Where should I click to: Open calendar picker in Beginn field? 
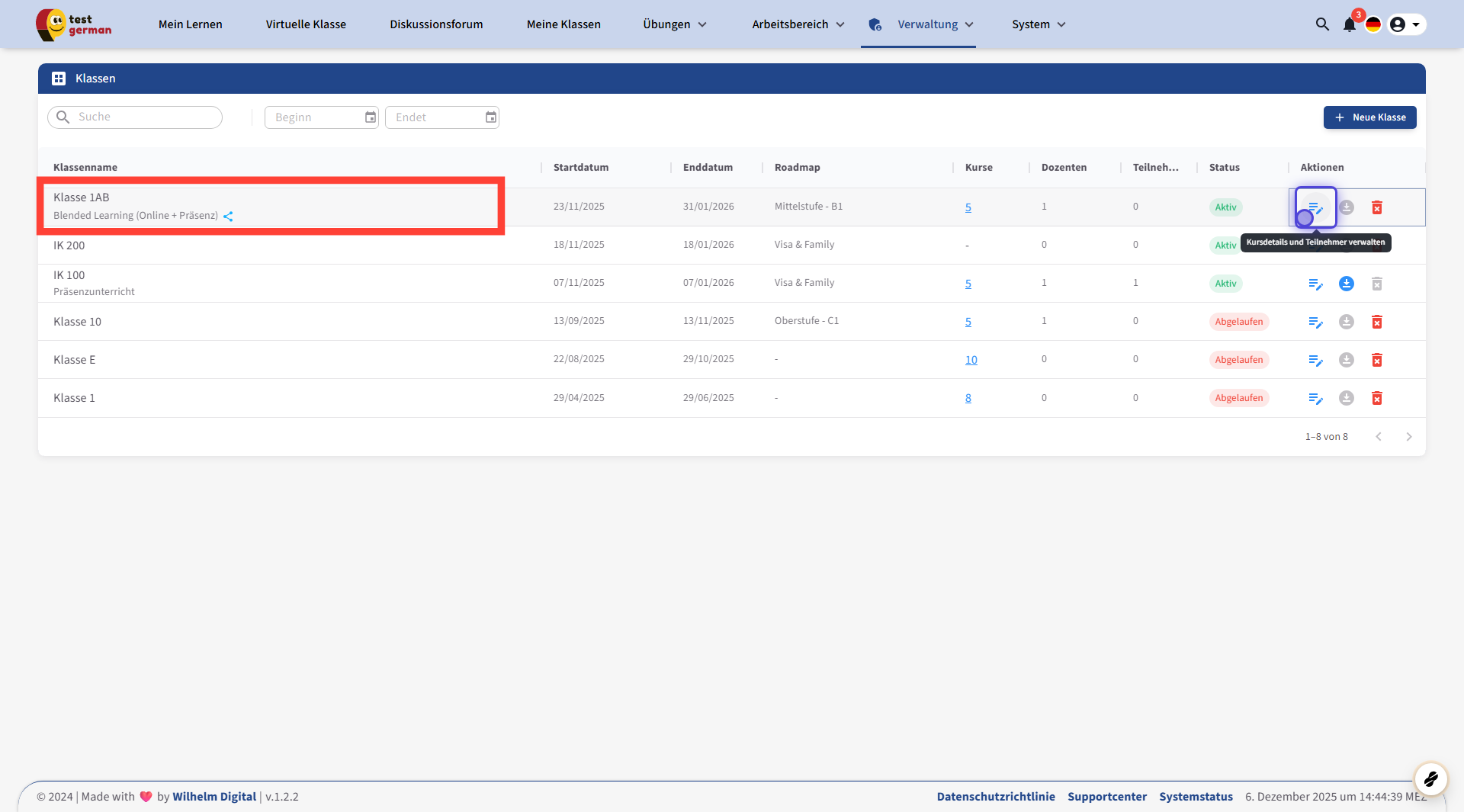point(370,117)
